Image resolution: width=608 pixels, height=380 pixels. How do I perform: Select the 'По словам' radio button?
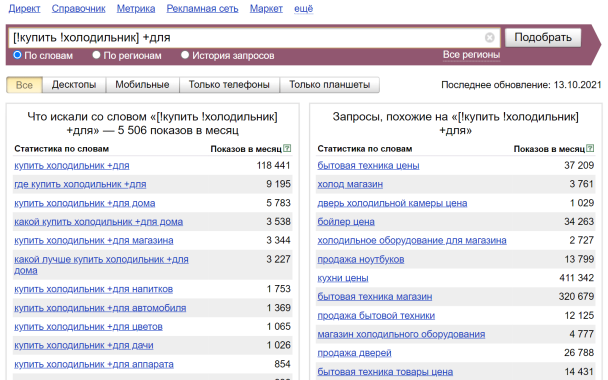pos(17,55)
